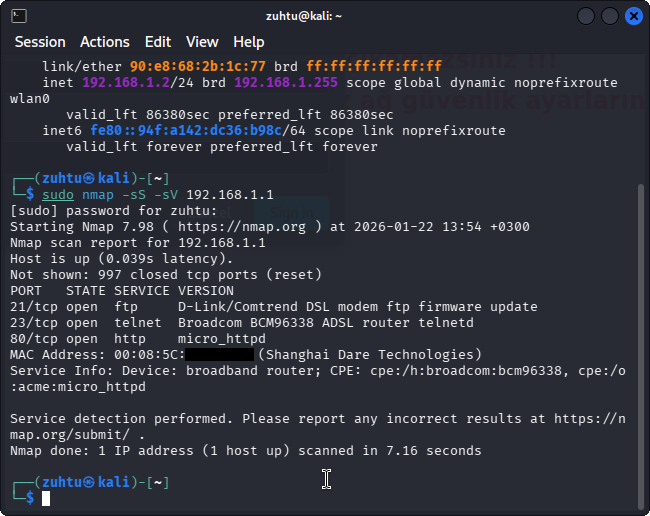This screenshot has width=650, height=516.
Task: Click the micro_httpd version text on the 80/tcp row
Action: click(x=222, y=339)
